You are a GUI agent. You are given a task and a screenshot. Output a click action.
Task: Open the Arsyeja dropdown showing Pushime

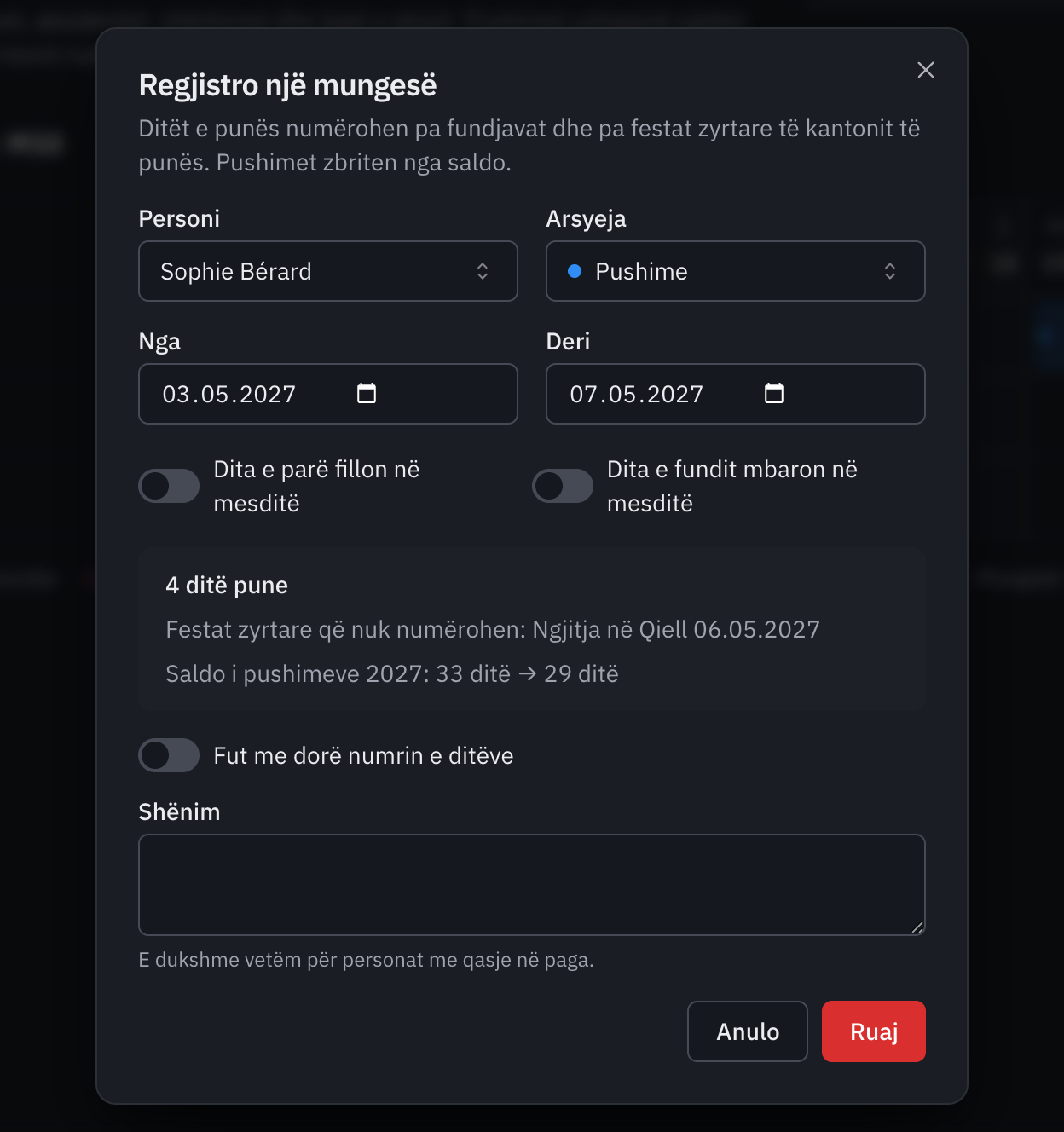[736, 271]
